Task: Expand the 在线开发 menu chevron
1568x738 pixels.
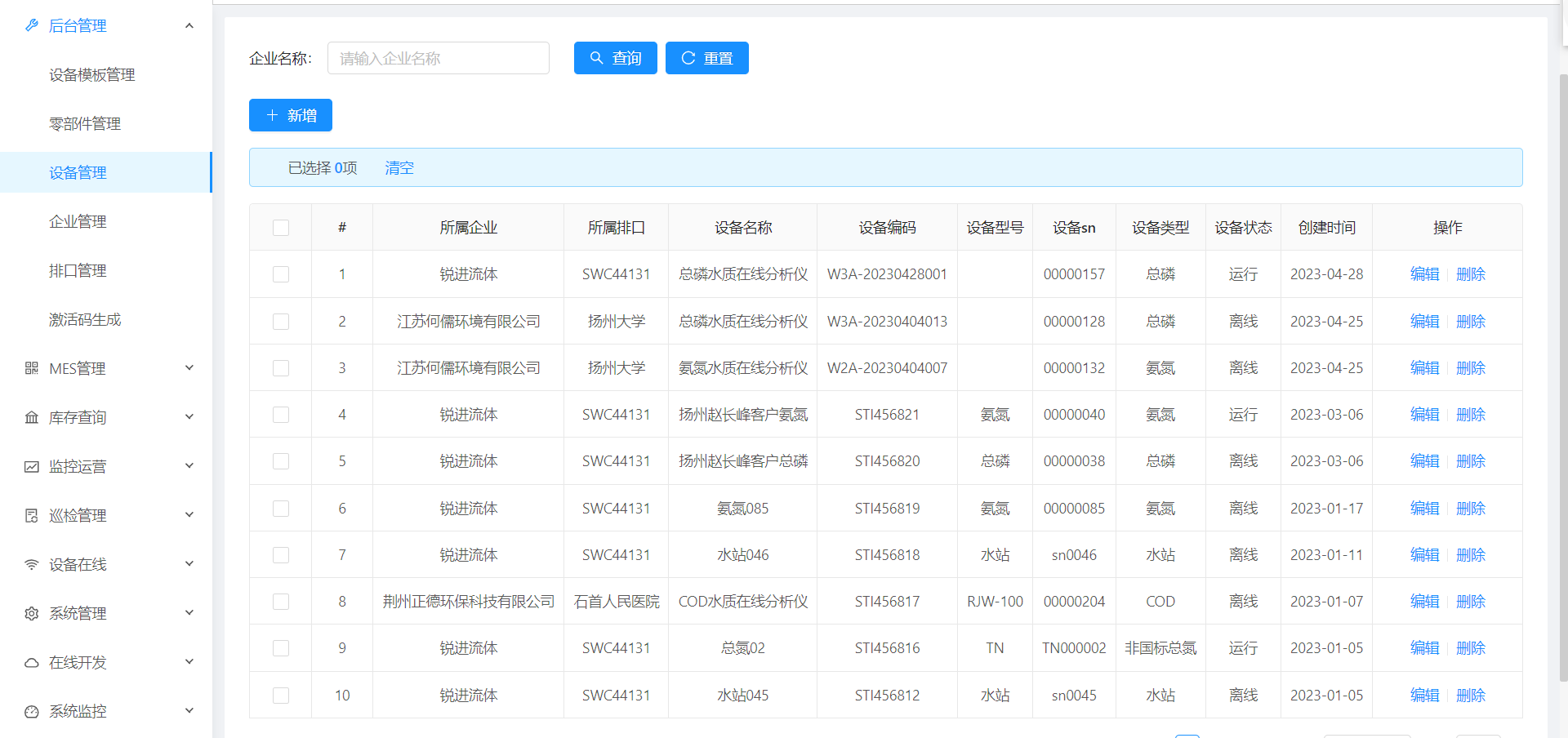Action: [189, 662]
